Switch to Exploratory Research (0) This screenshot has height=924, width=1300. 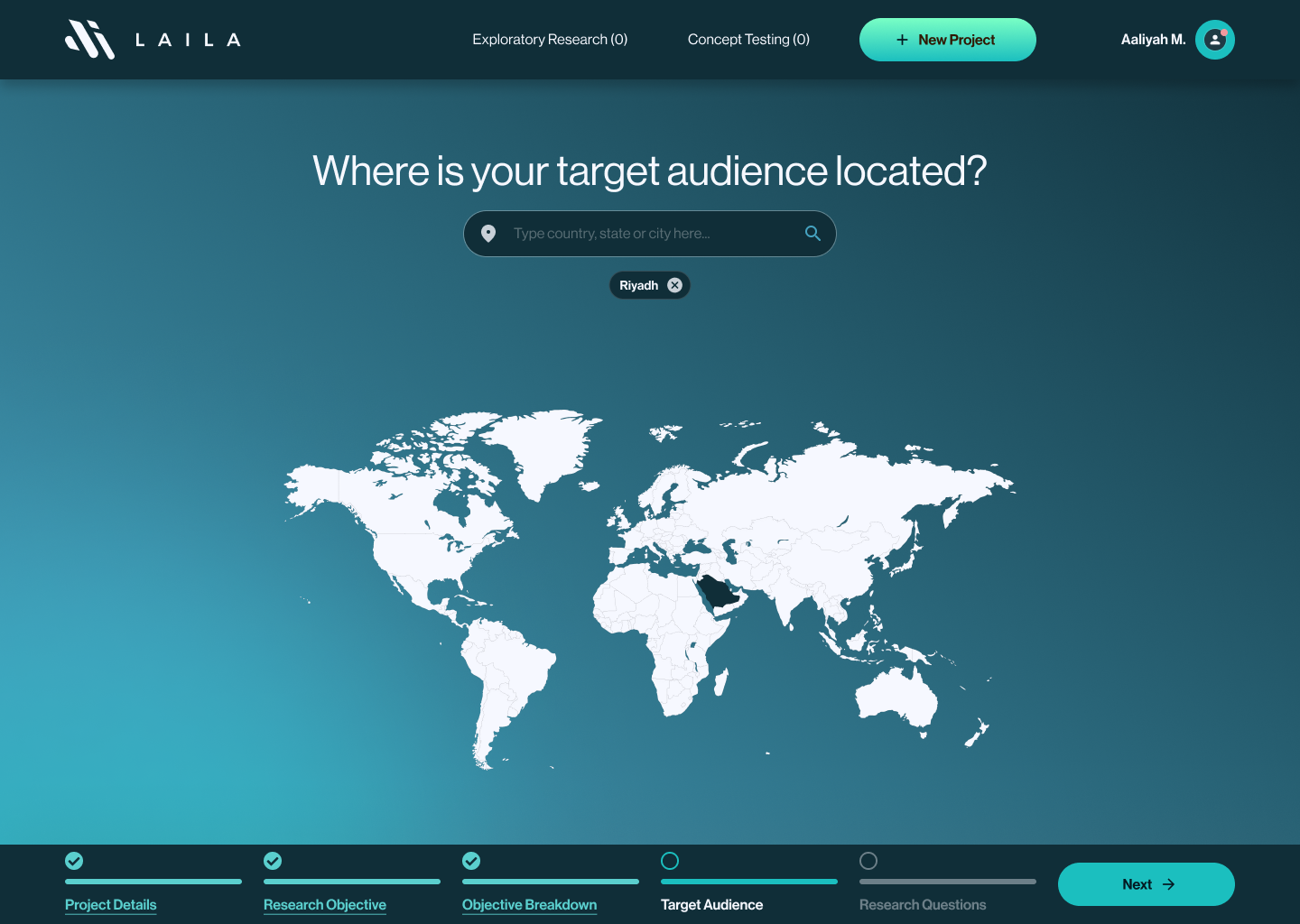click(x=550, y=40)
